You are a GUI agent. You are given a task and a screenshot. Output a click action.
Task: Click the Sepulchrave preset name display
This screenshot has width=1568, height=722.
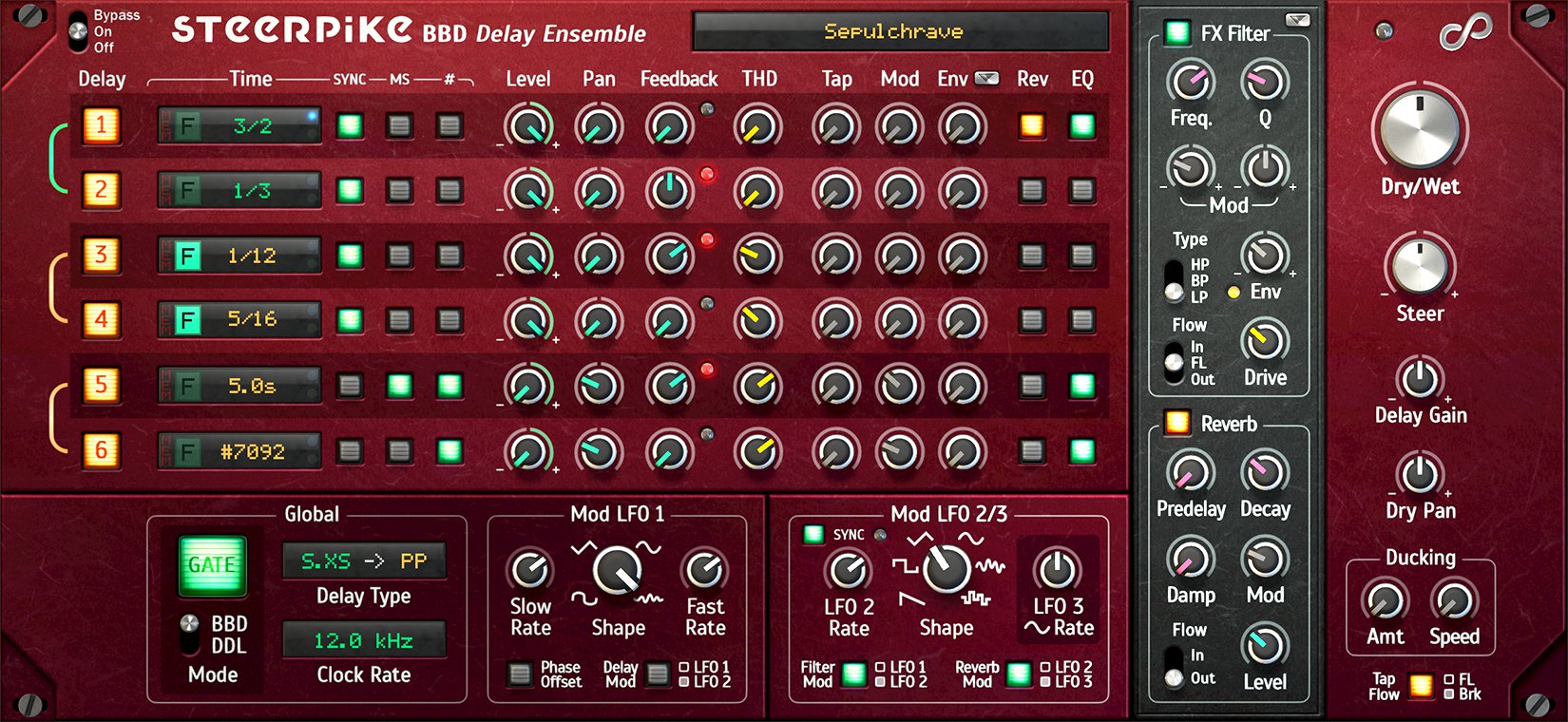point(900,32)
